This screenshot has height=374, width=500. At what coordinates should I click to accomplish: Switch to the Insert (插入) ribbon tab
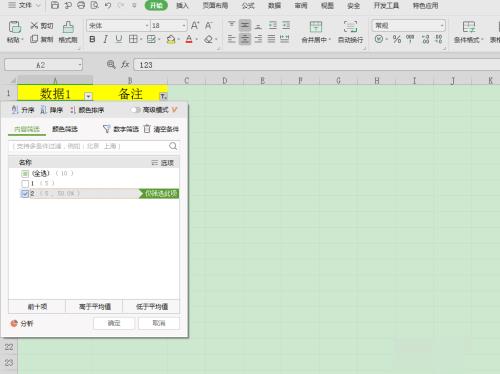point(182,5)
